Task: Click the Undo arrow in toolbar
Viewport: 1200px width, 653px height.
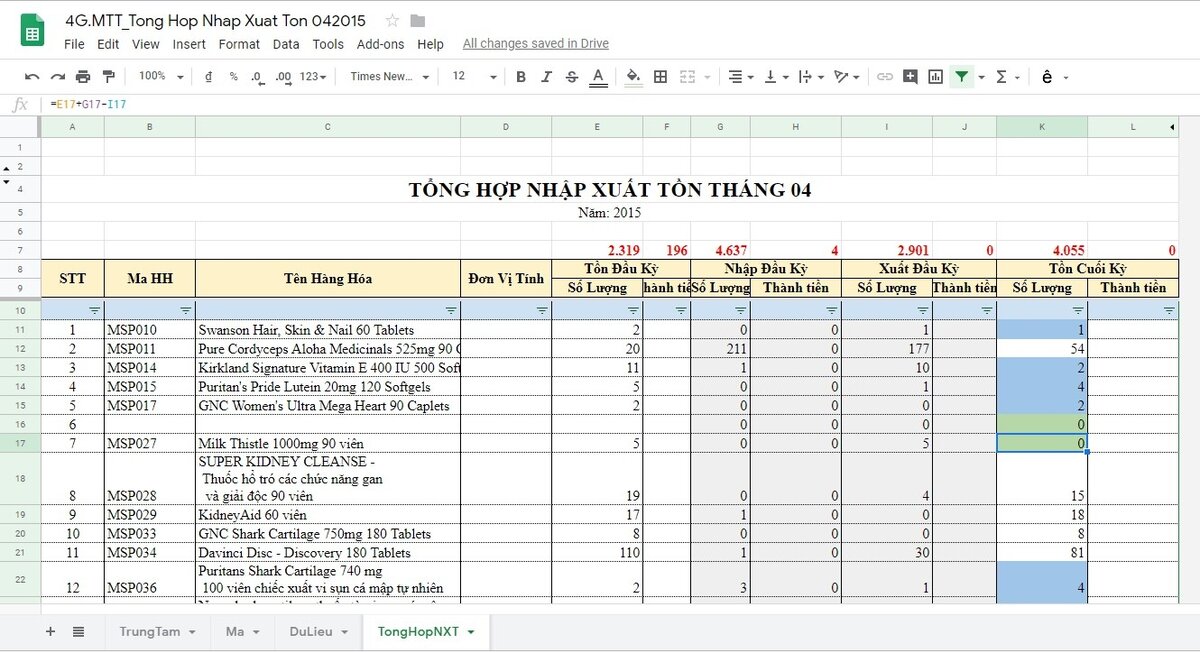Action: pyautogui.click(x=32, y=77)
